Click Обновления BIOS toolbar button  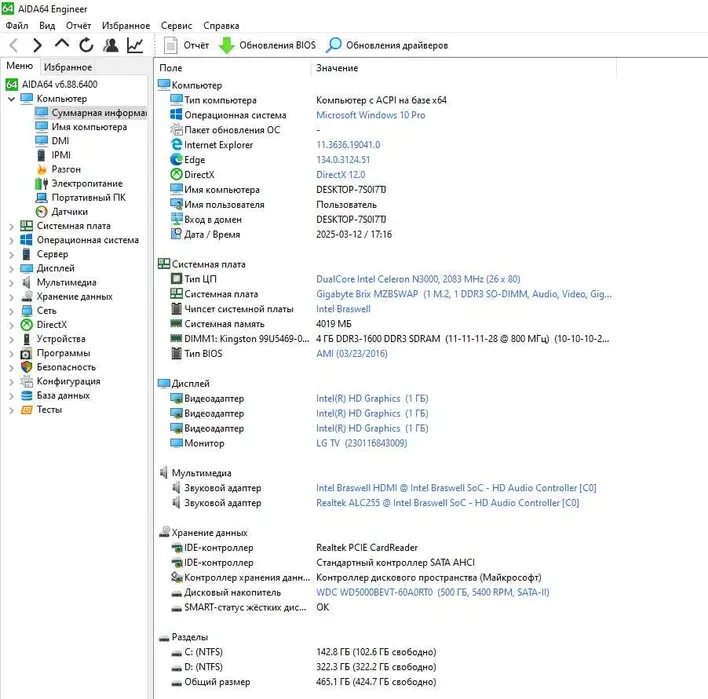coord(267,45)
